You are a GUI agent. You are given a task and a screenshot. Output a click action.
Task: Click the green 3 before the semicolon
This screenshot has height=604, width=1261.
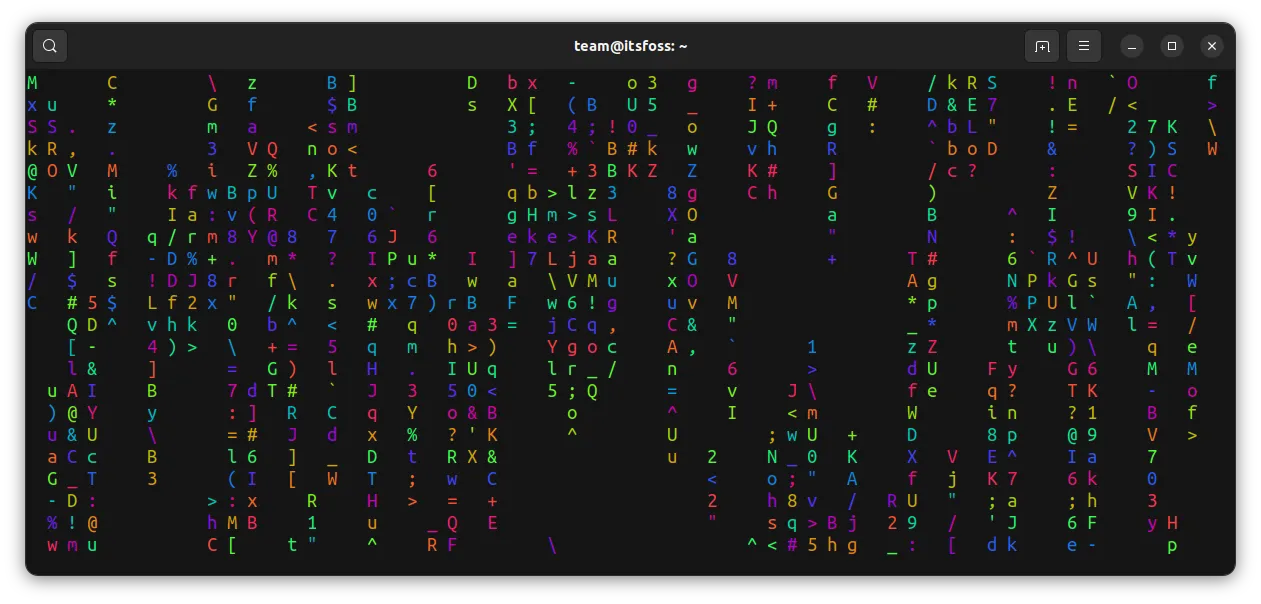click(512, 126)
